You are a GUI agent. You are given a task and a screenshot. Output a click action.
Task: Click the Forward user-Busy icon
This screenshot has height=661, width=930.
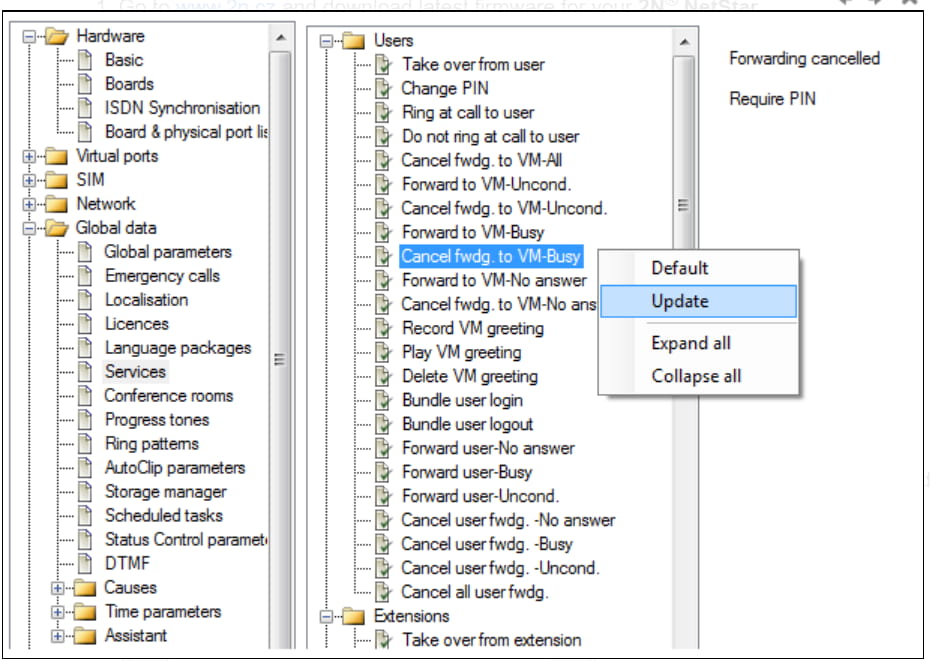(x=384, y=472)
